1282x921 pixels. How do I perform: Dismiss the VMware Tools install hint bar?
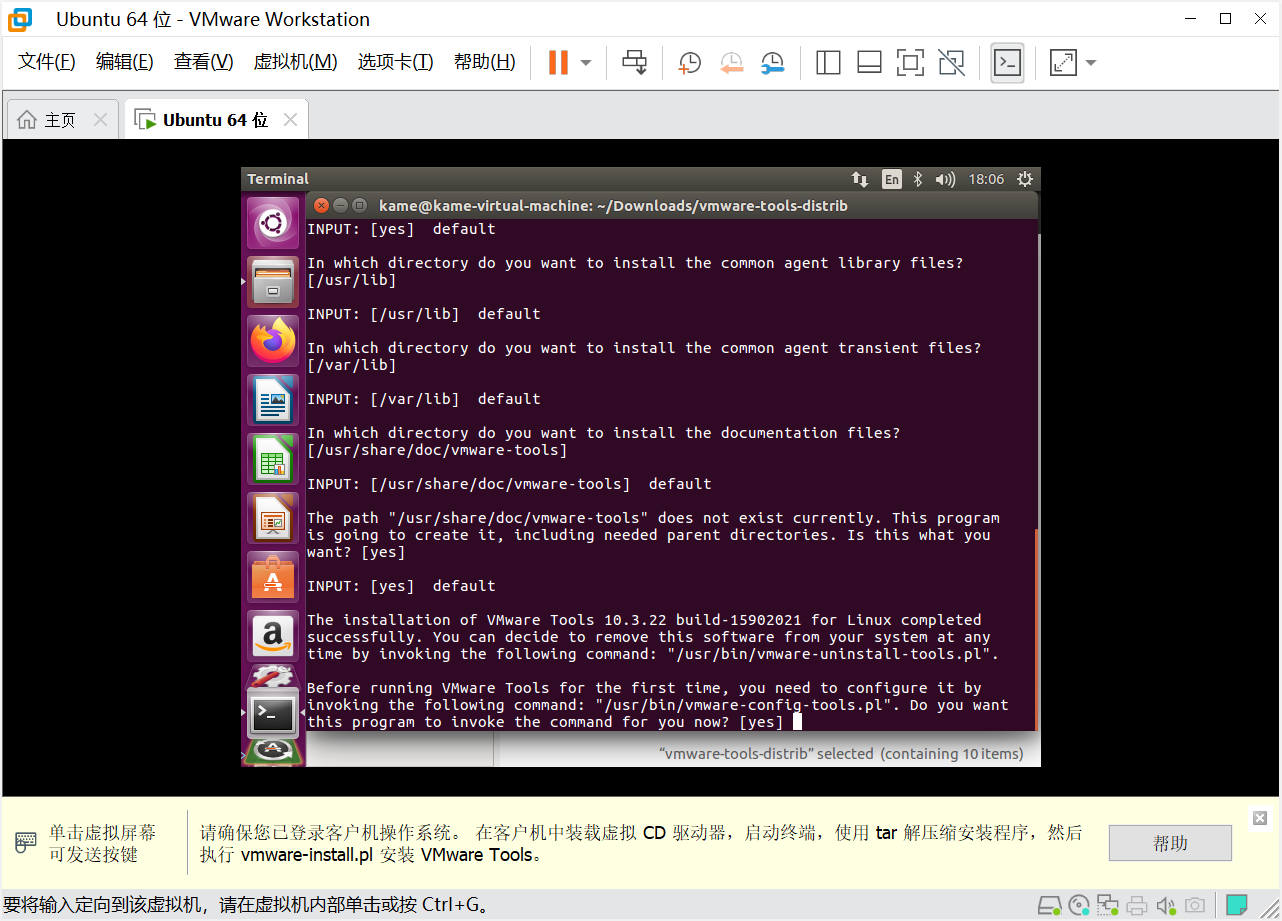coord(1260,818)
